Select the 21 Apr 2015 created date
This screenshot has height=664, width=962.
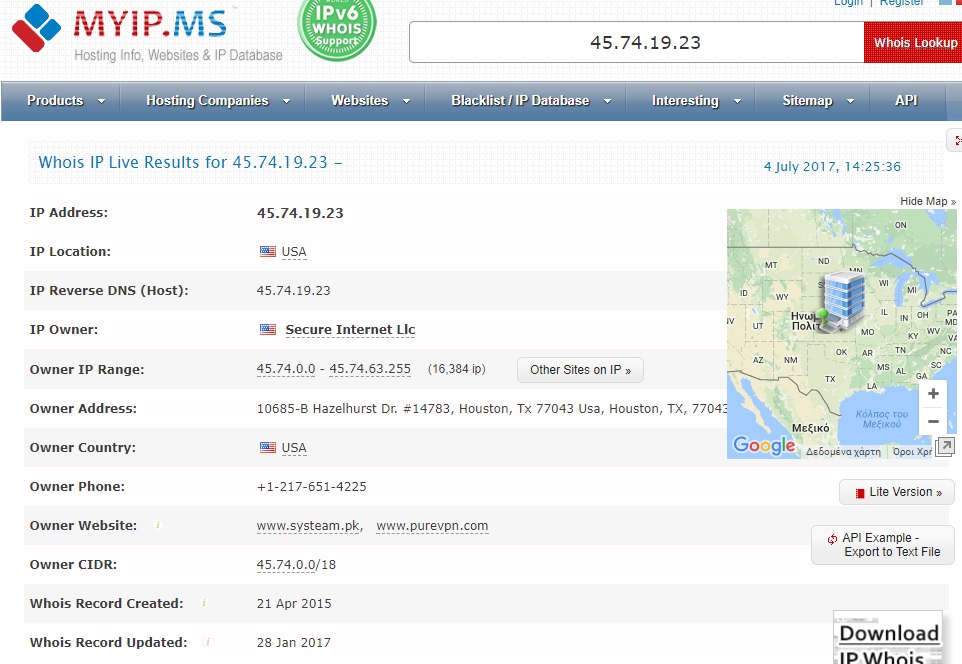coord(294,603)
